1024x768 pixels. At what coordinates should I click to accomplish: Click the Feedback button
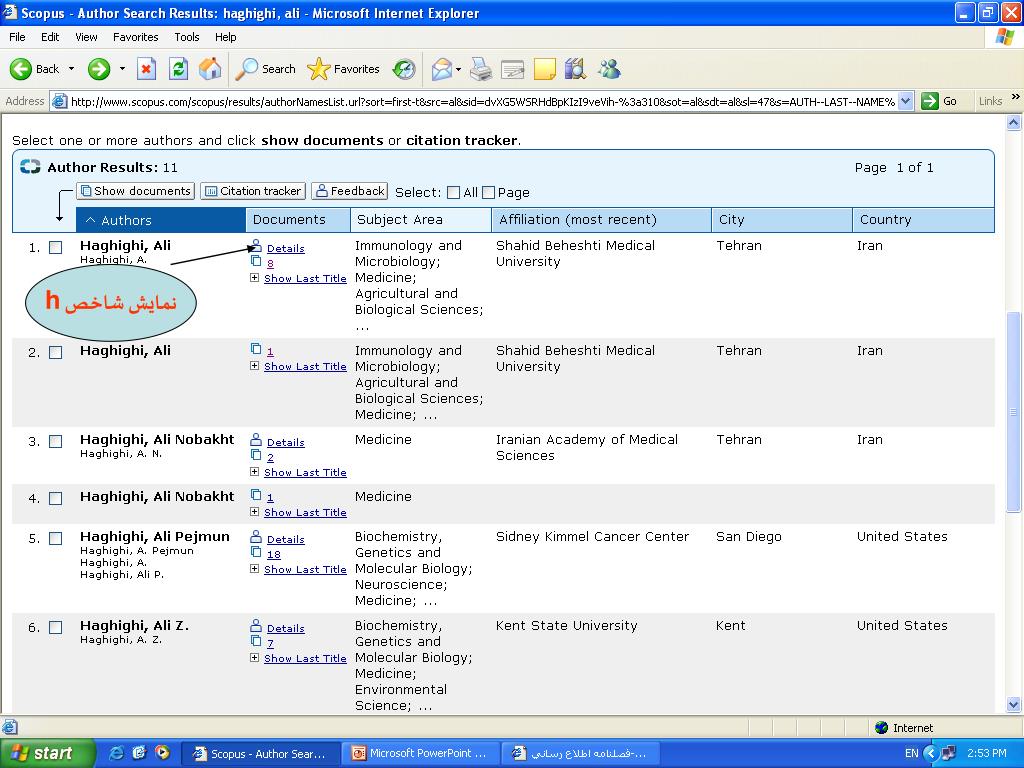coord(349,191)
